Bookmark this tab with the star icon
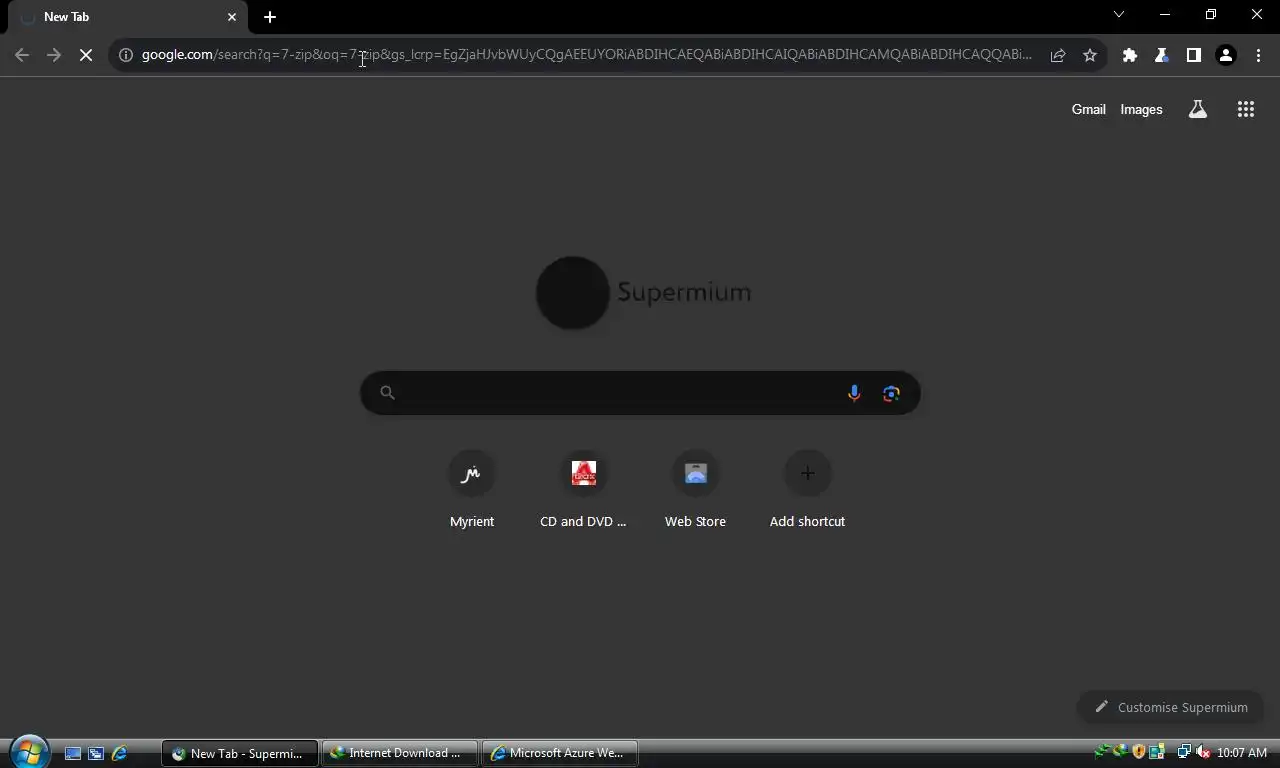Screen dimensions: 1280x768 1090,55
